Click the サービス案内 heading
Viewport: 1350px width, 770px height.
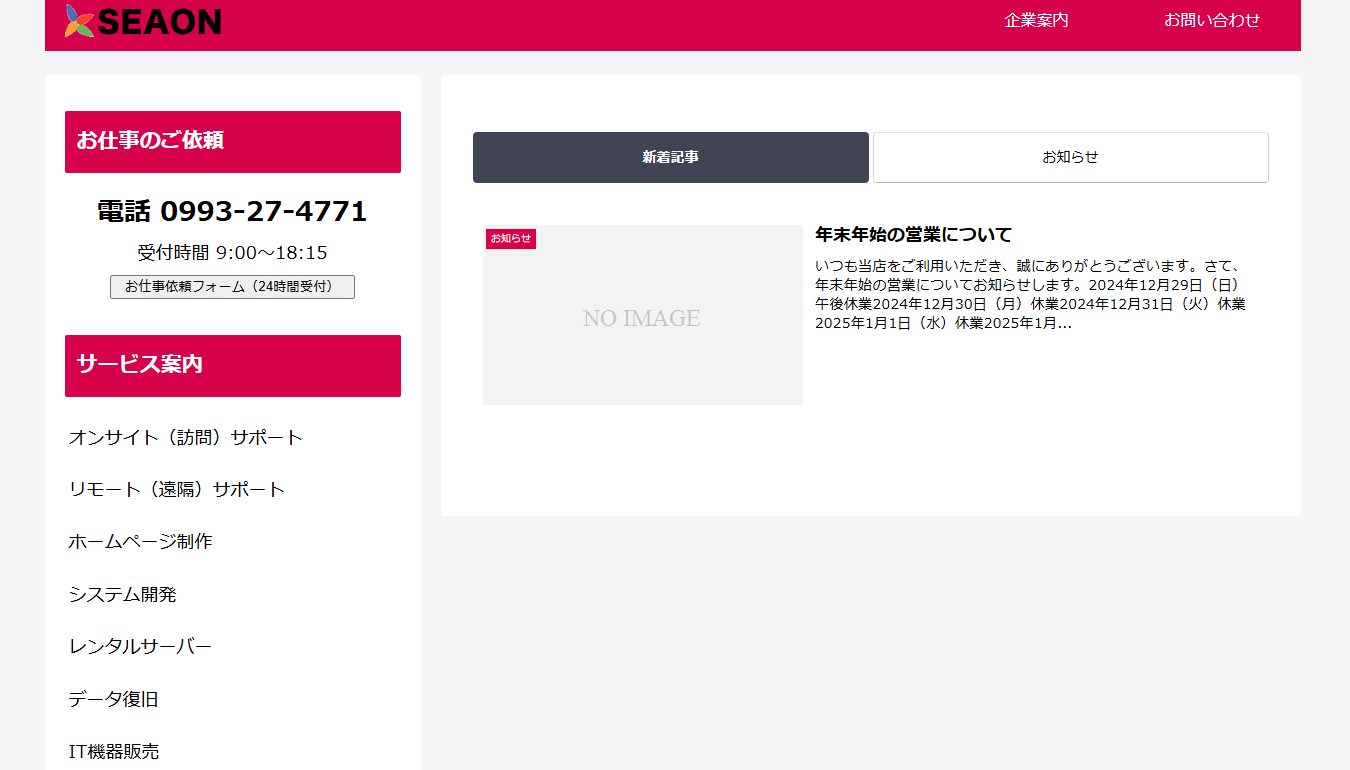pos(233,366)
